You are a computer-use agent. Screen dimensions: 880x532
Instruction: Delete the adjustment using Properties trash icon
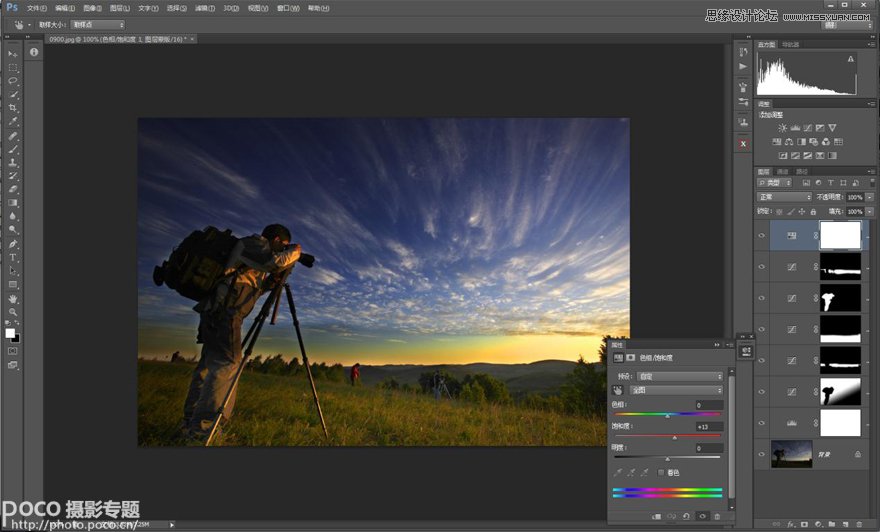click(x=717, y=516)
